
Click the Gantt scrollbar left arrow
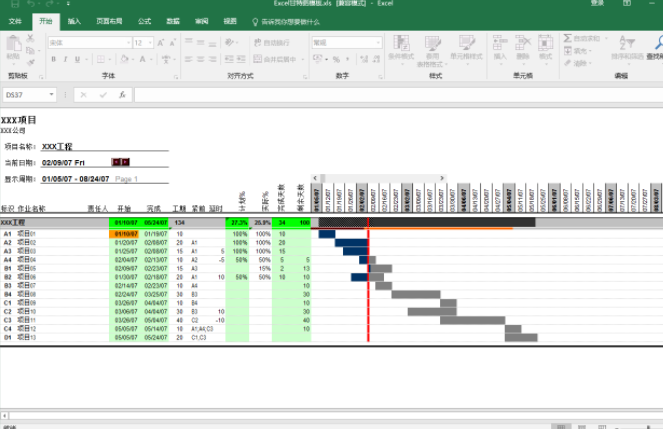click(x=315, y=178)
